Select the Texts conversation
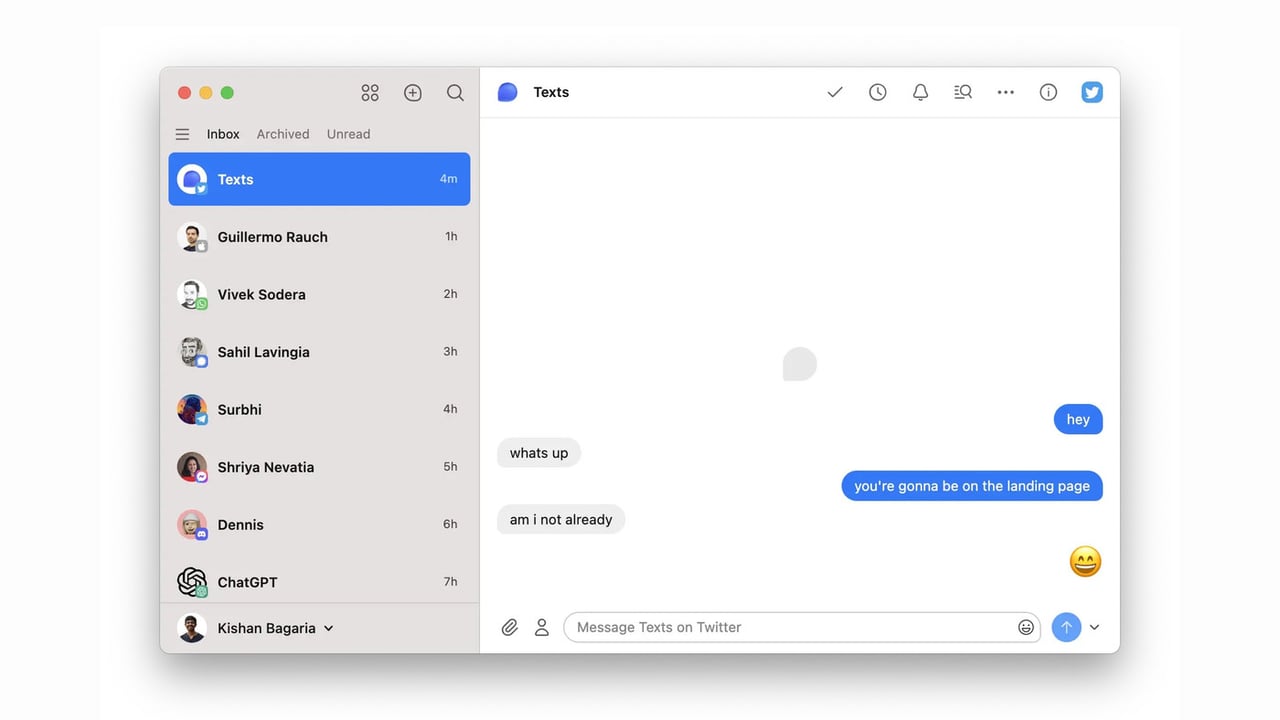Image resolution: width=1280 pixels, height=720 pixels. coord(319,179)
